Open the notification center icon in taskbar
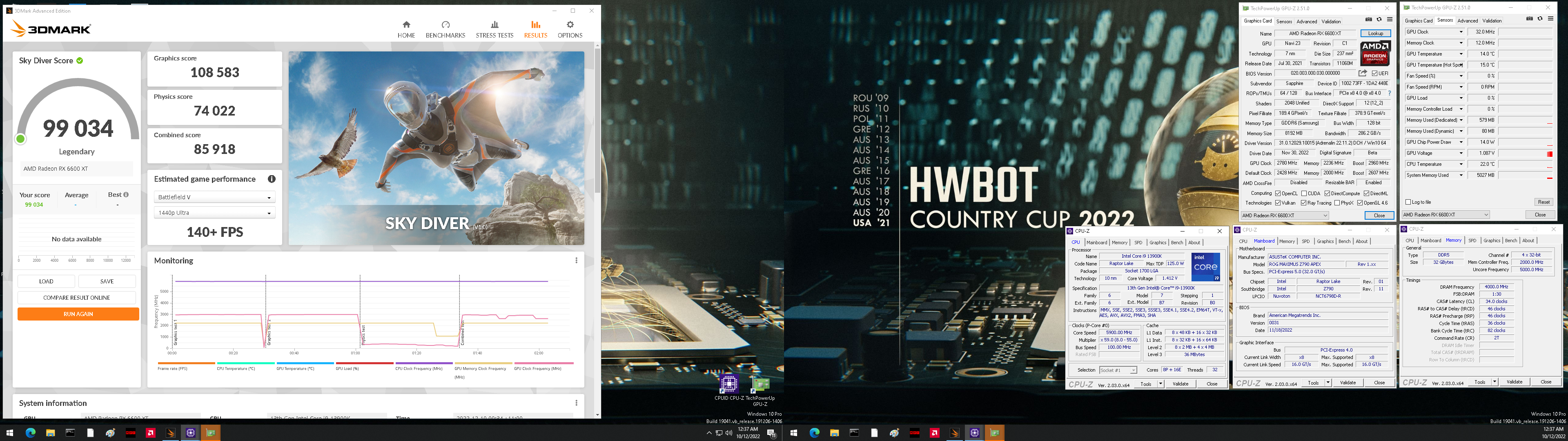1568x441 pixels. click(771, 433)
